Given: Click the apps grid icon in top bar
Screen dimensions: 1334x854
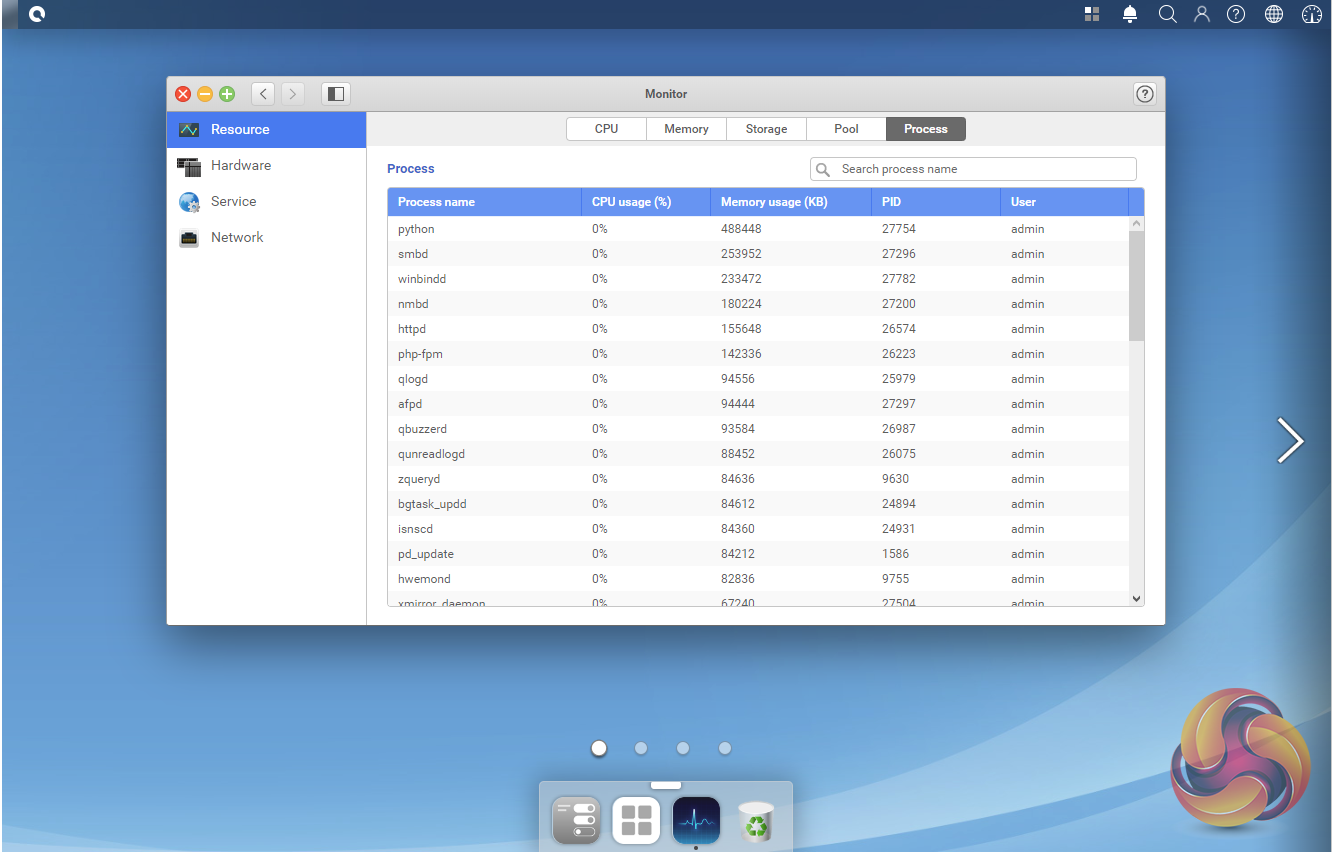Looking at the screenshot, I should (x=1092, y=14).
